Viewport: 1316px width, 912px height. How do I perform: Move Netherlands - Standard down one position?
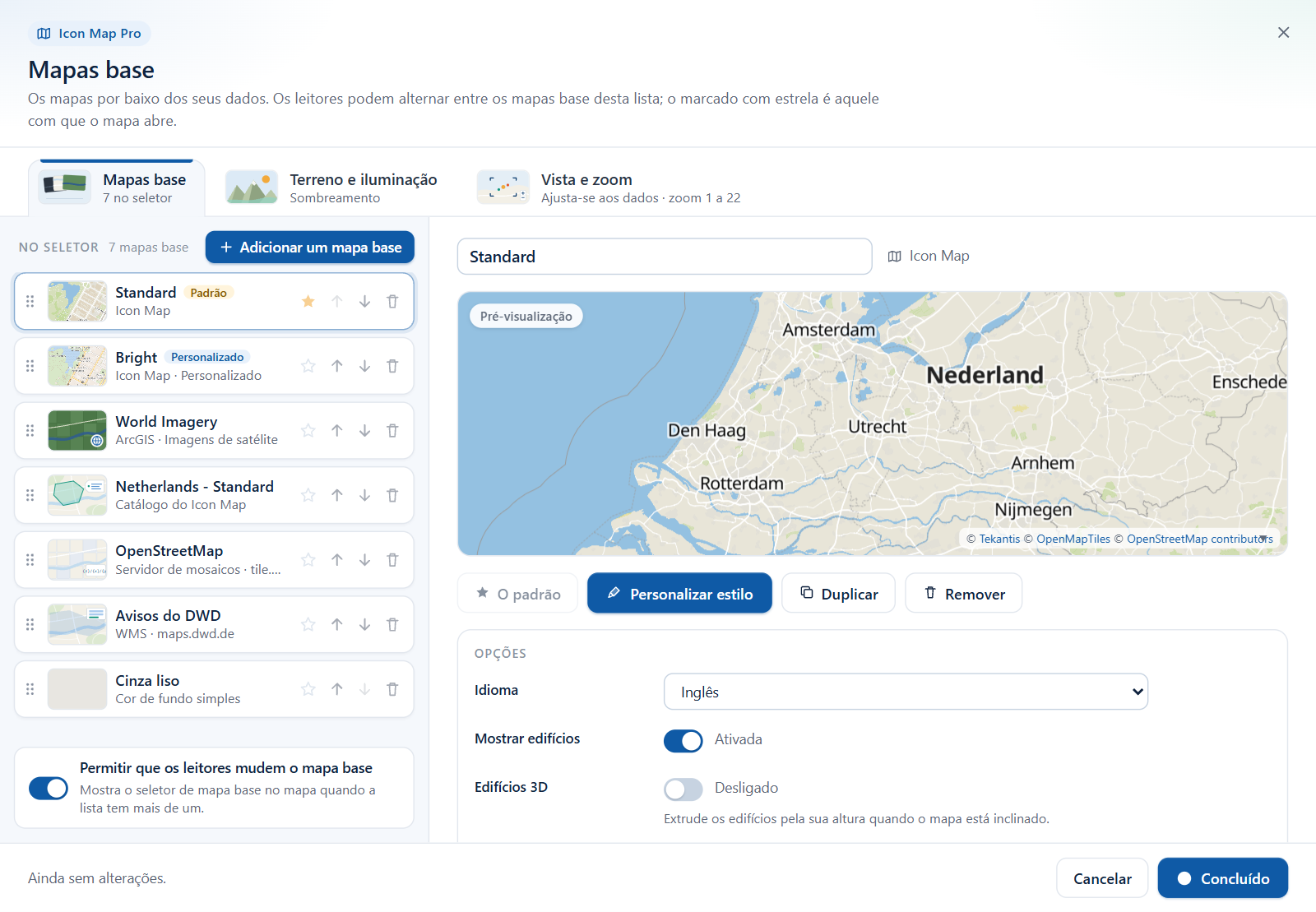[x=364, y=495]
